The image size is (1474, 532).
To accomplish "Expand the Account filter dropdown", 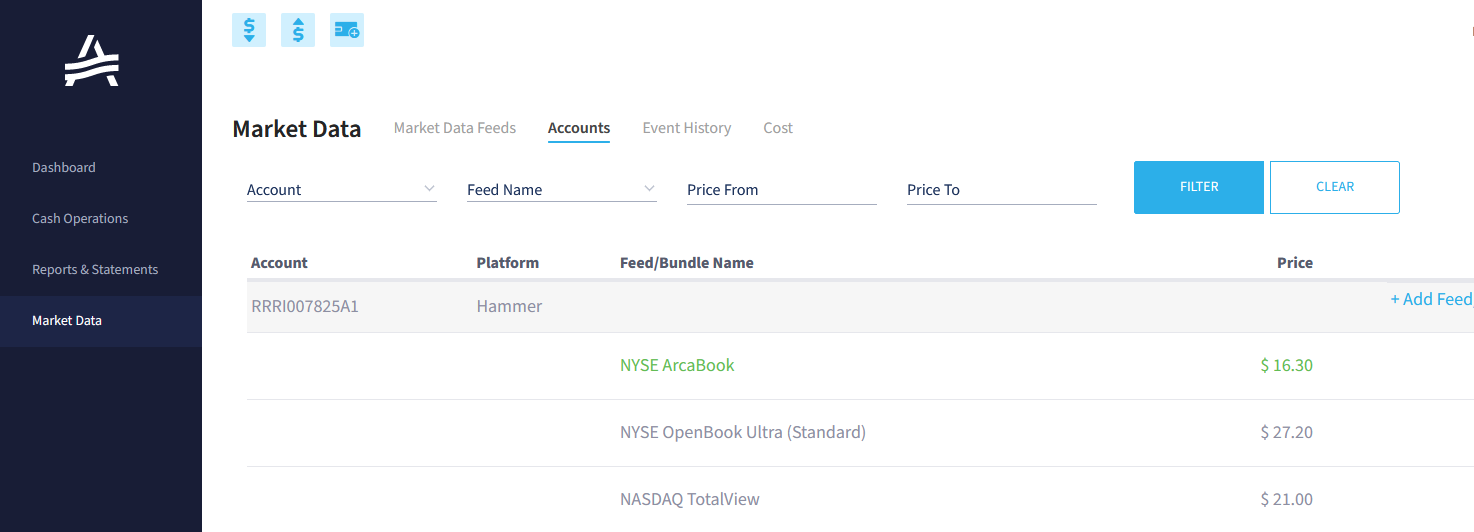I will click(x=342, y=189).
